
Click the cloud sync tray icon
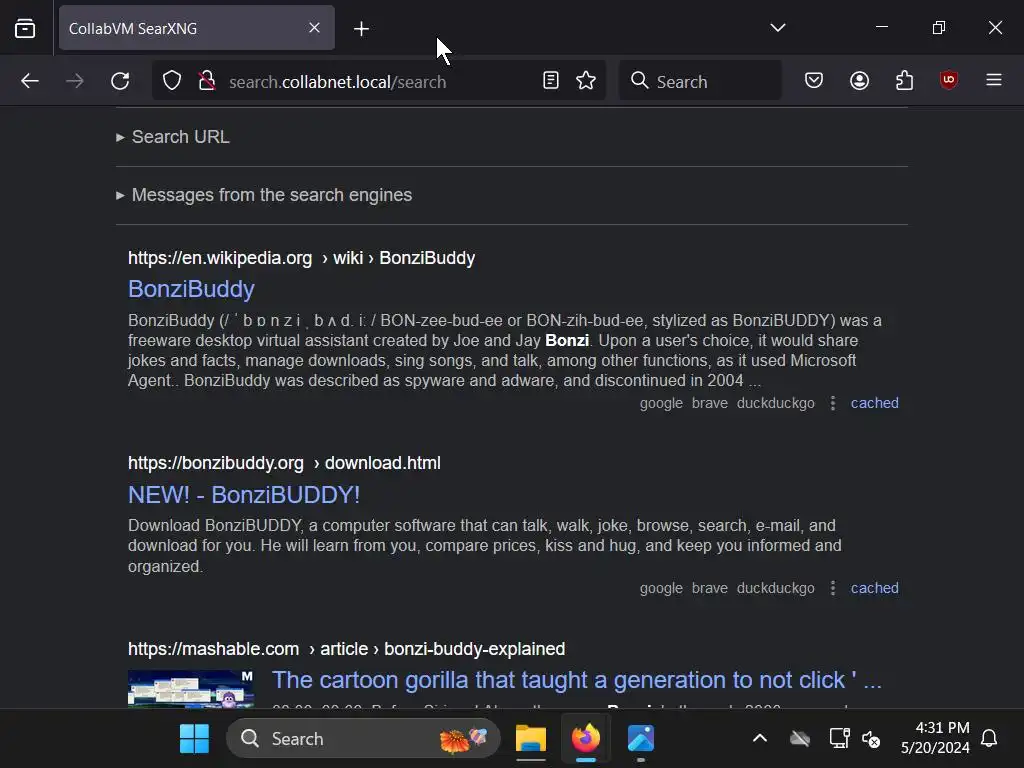pos(800,739)
